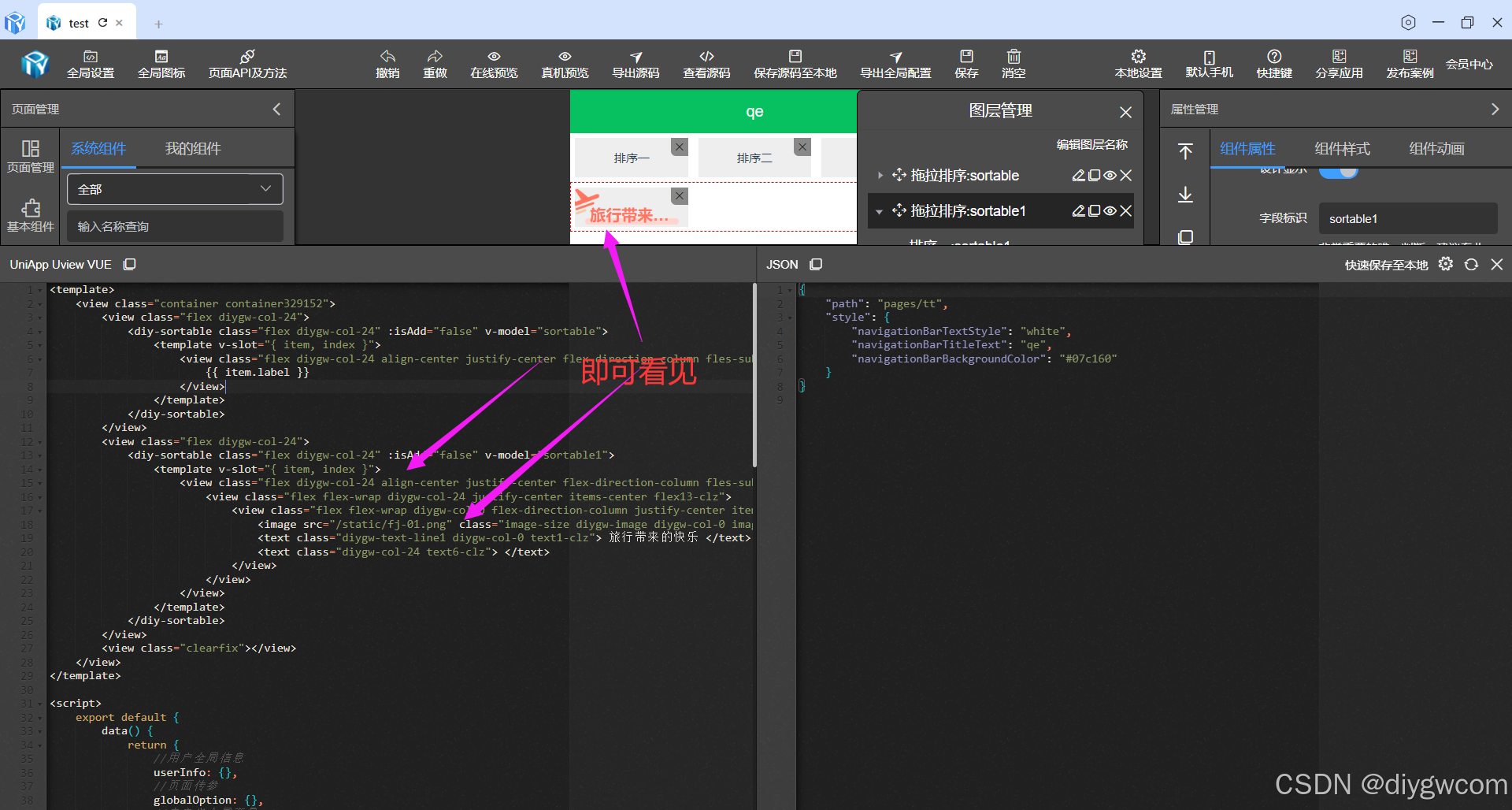
Task: Clear the canvas with 清空
Action: (1014, 65)
